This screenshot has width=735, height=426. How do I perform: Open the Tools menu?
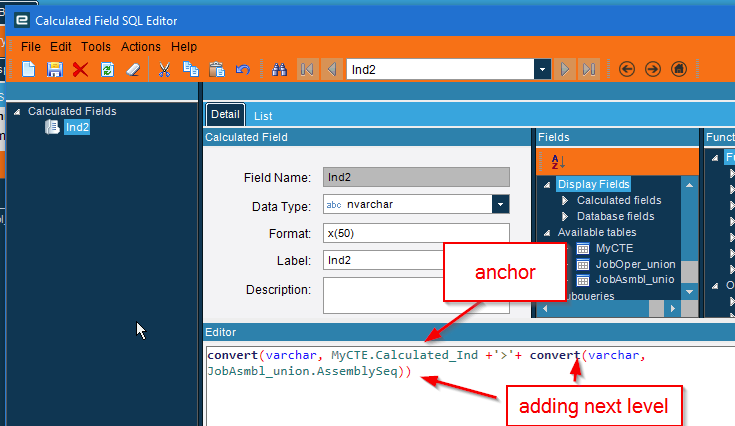coord(96,47)
